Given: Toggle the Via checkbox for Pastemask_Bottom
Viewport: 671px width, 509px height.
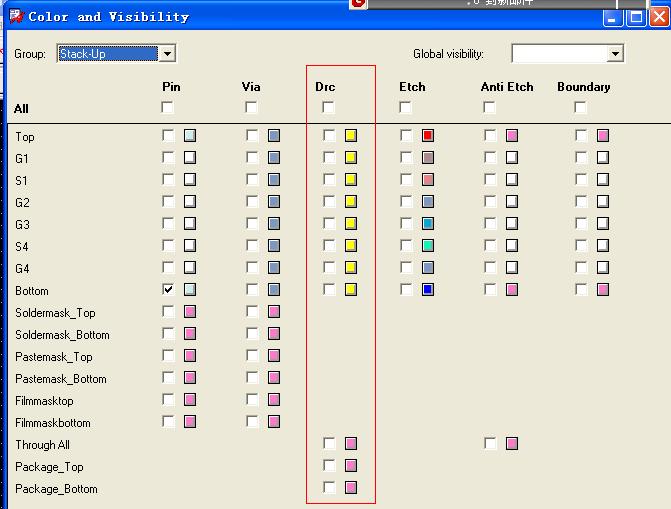Looking at the screenshot, I should coord(252,378).
